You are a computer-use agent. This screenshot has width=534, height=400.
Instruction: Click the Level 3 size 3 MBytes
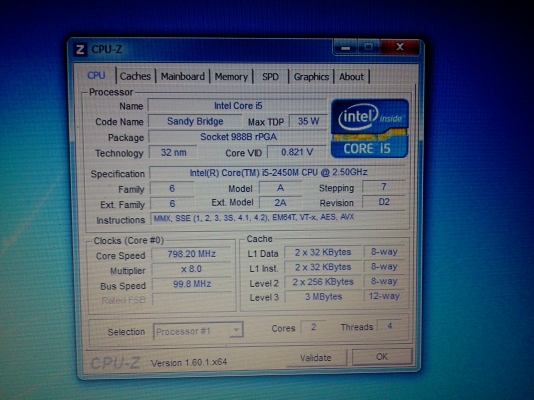323,297
